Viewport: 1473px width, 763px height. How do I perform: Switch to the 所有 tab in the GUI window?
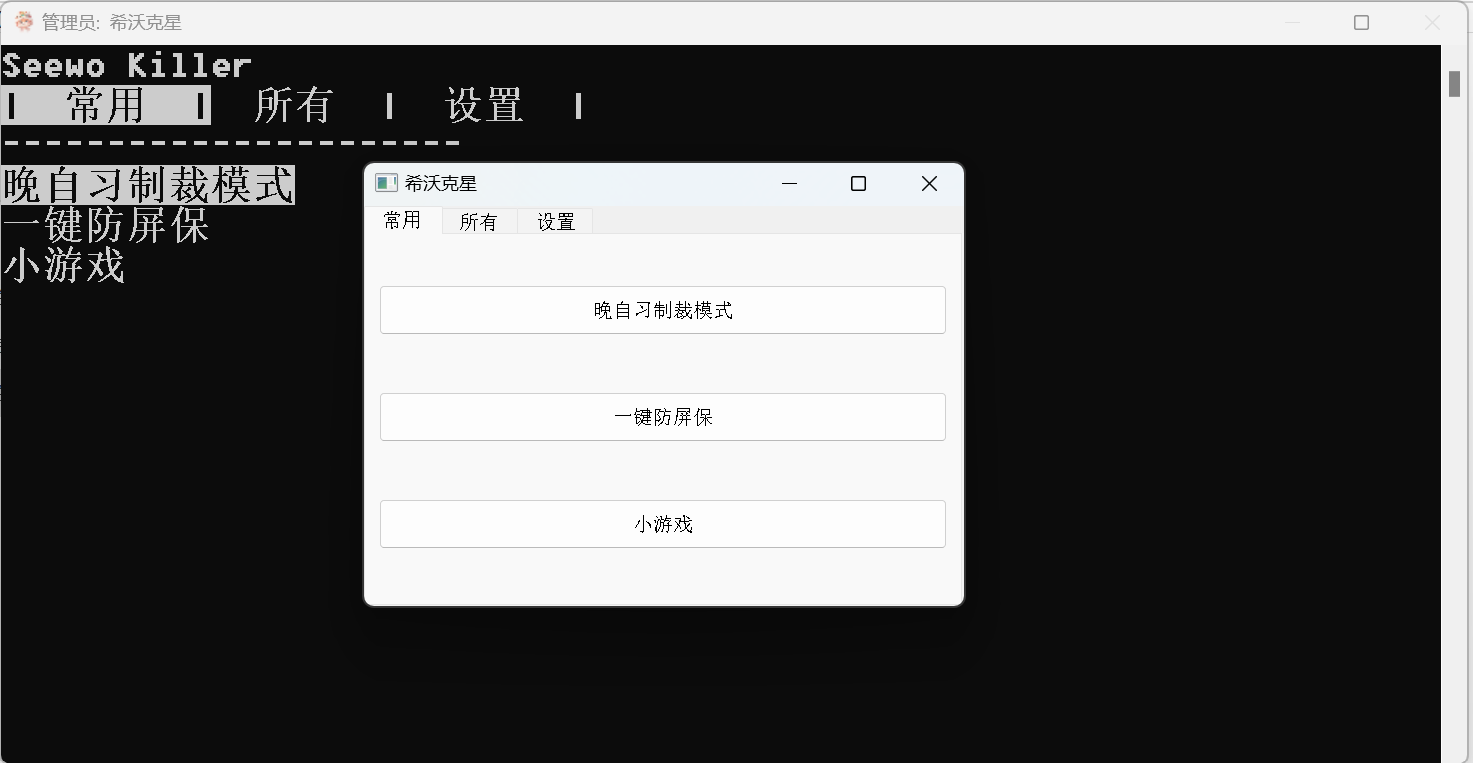click(478, 221)
